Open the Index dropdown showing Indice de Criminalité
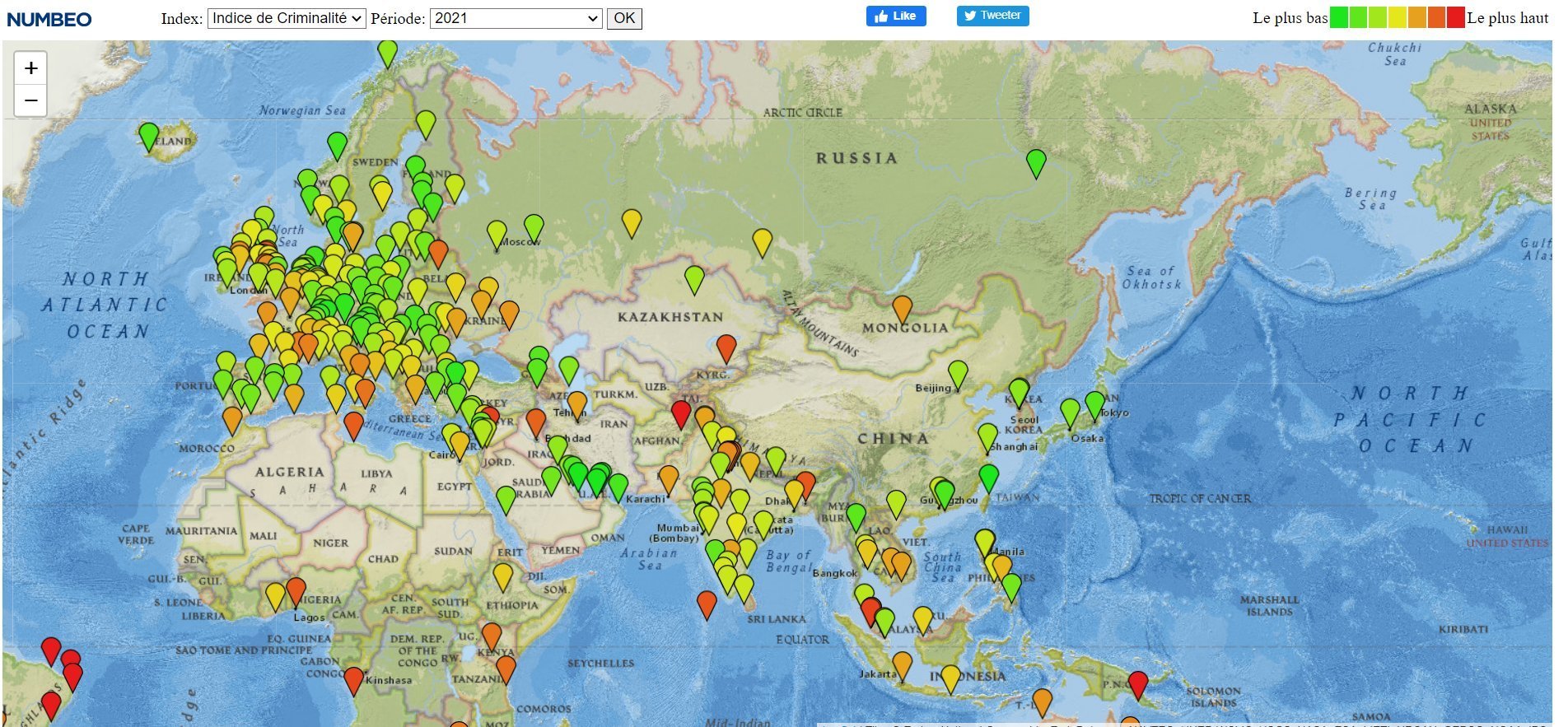The image size is (1568, 727). (287, 18)
